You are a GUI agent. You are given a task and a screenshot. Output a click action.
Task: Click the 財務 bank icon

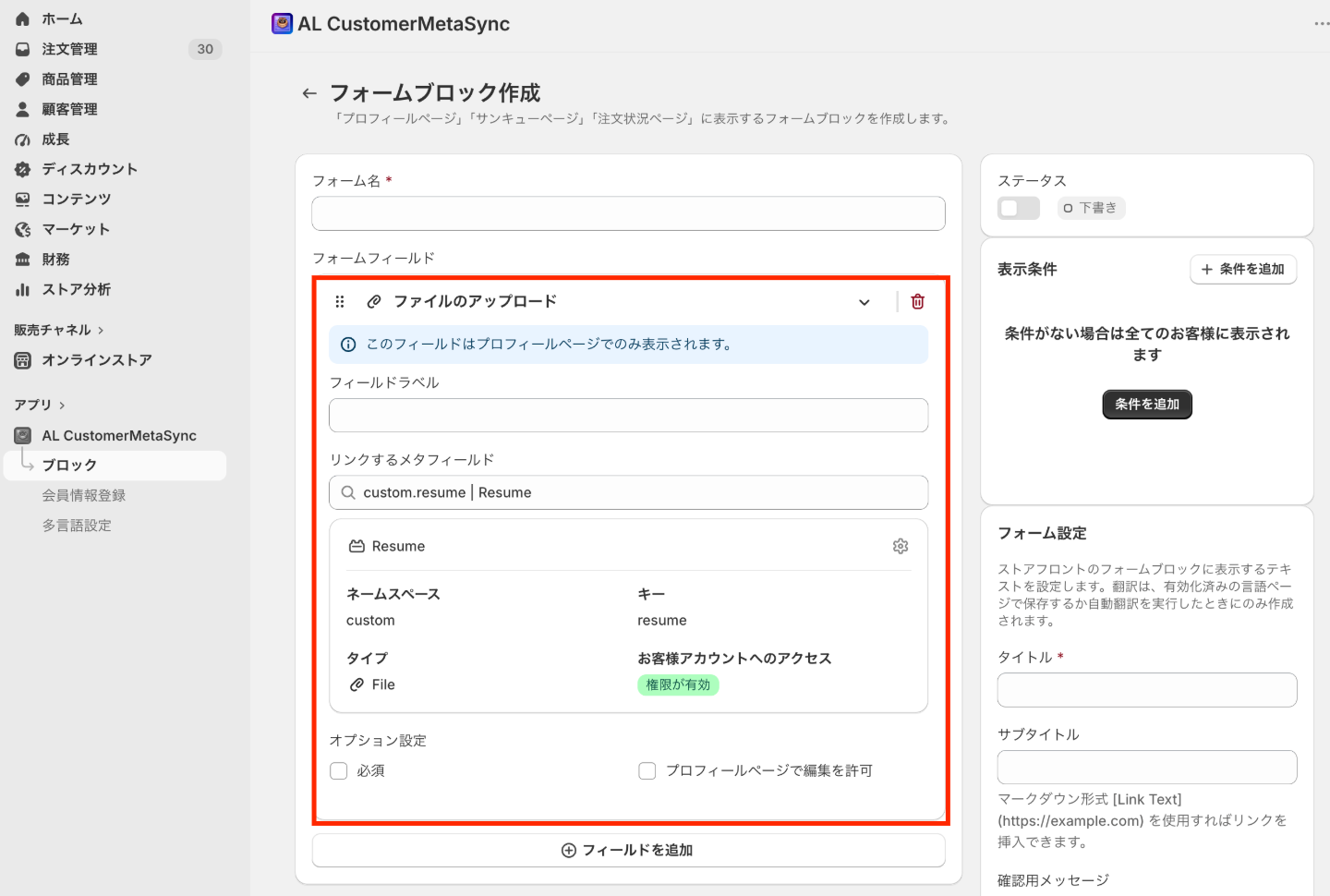pyautogui.click(x=23, y=260)
